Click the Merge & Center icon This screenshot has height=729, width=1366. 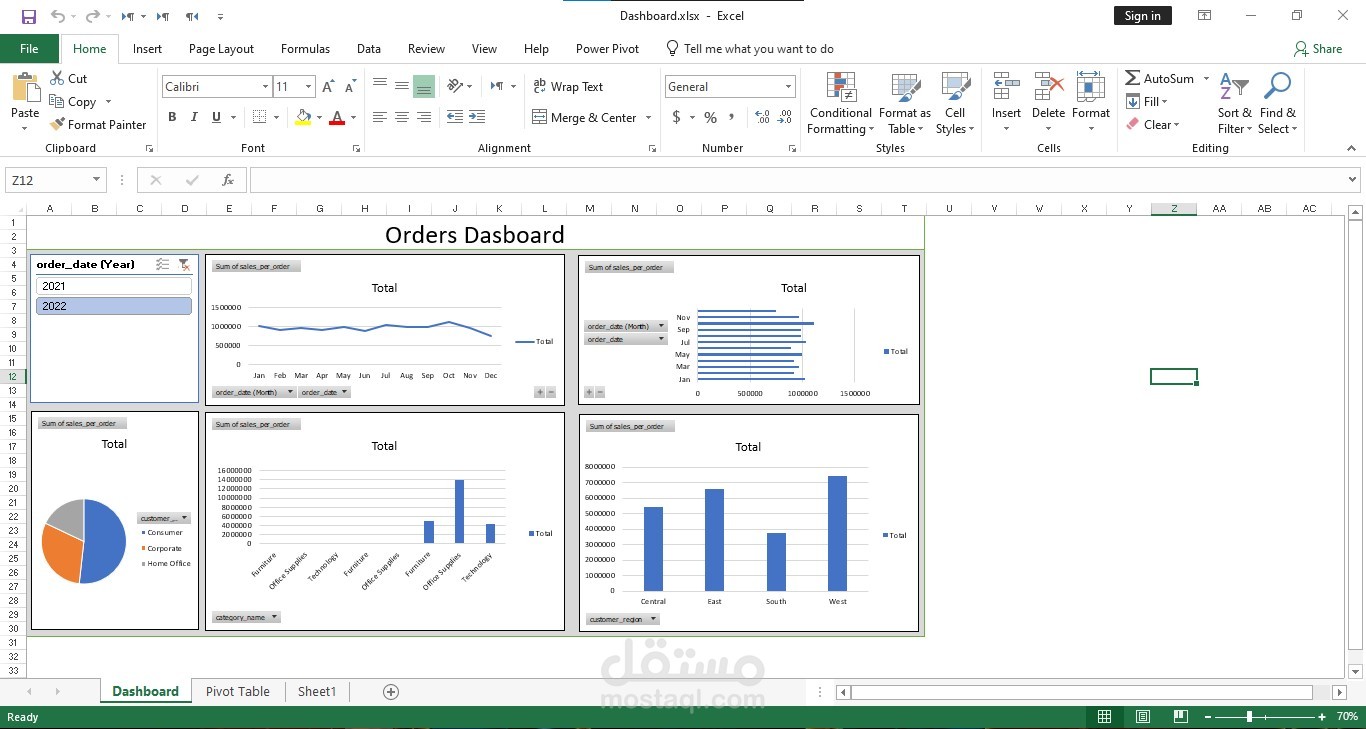point(539,117)
